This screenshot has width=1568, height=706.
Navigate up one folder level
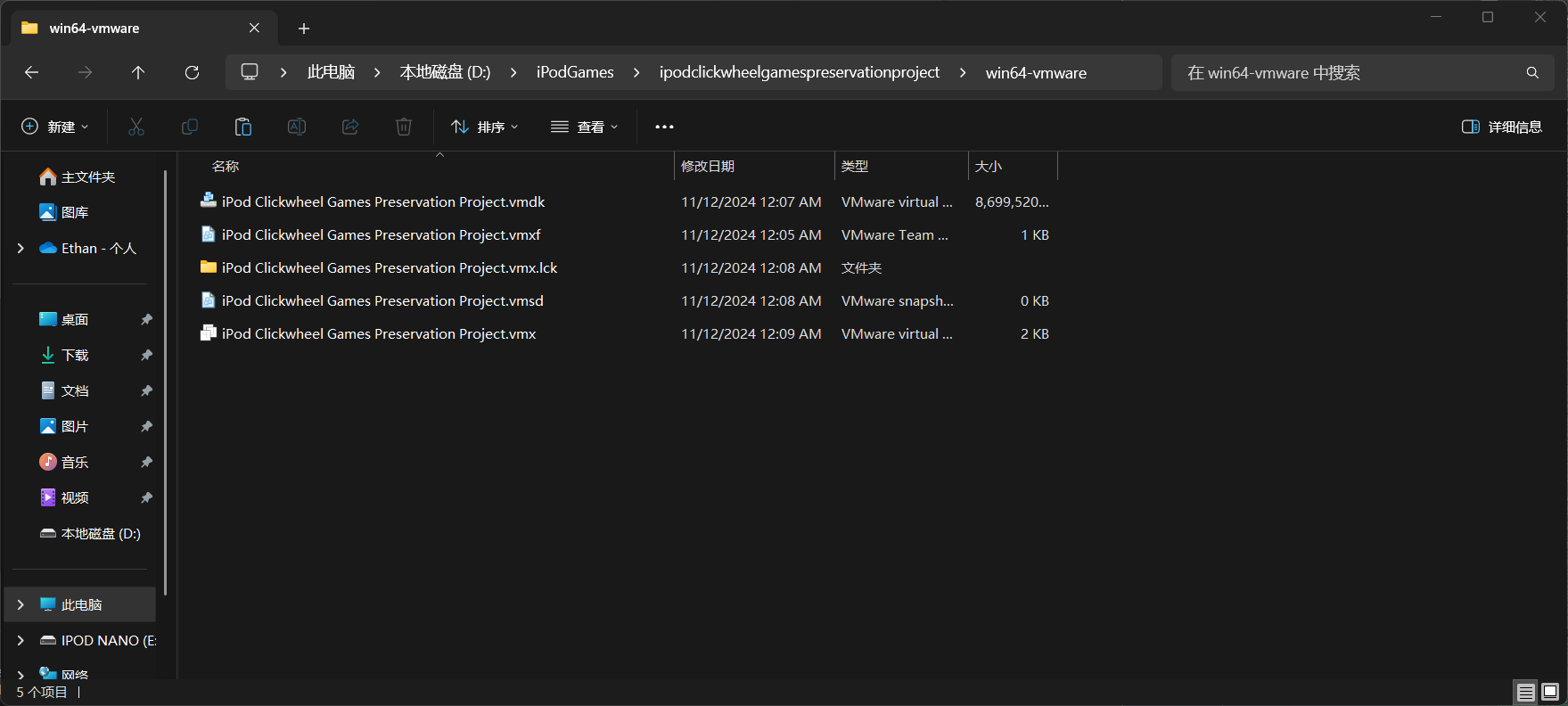(138, 72)
